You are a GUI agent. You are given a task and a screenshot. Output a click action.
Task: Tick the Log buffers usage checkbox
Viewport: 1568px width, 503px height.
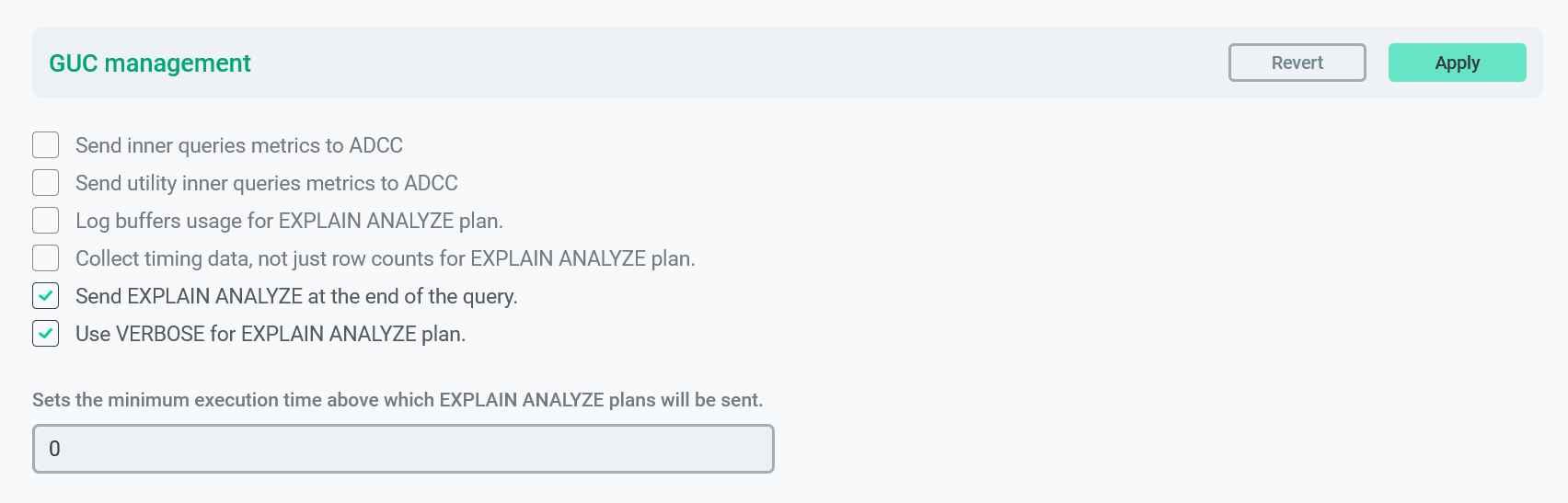coord(45,221)
